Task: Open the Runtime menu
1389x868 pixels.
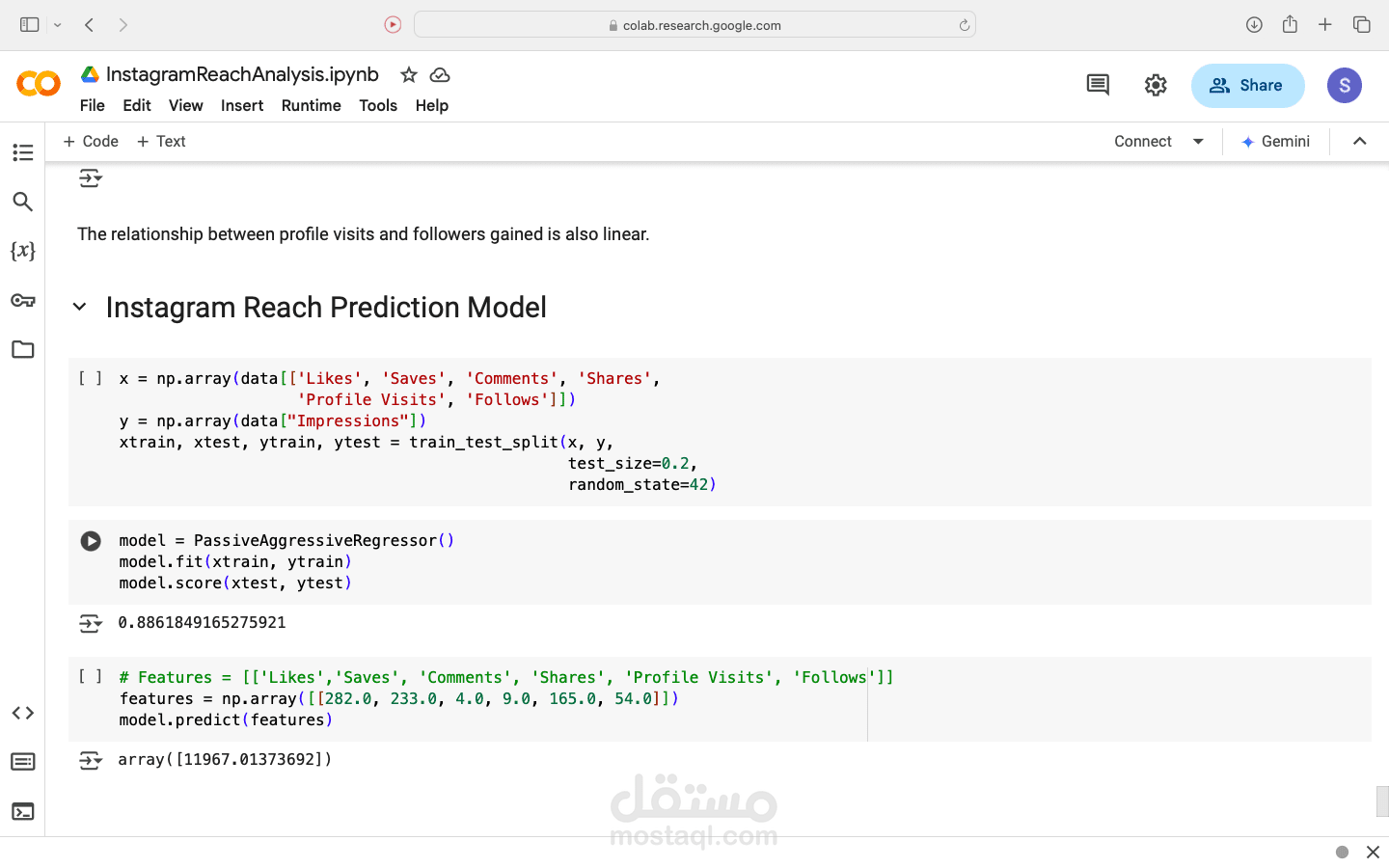Action: click(311, 105)
